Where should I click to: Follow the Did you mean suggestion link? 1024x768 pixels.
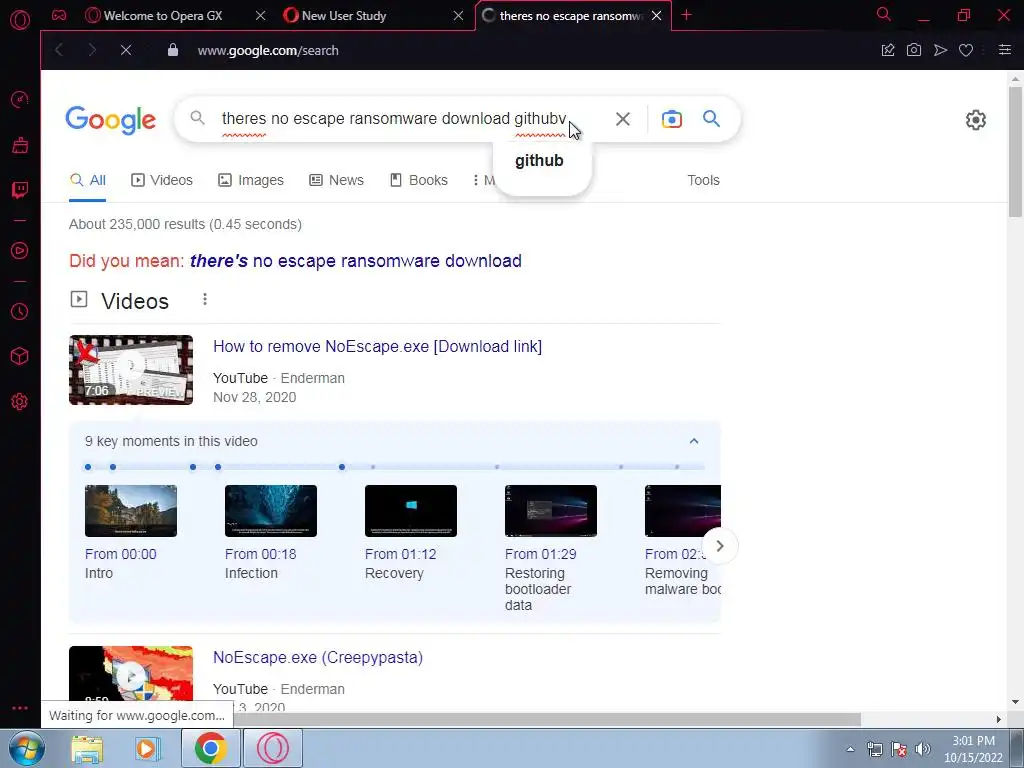[356, 261]
